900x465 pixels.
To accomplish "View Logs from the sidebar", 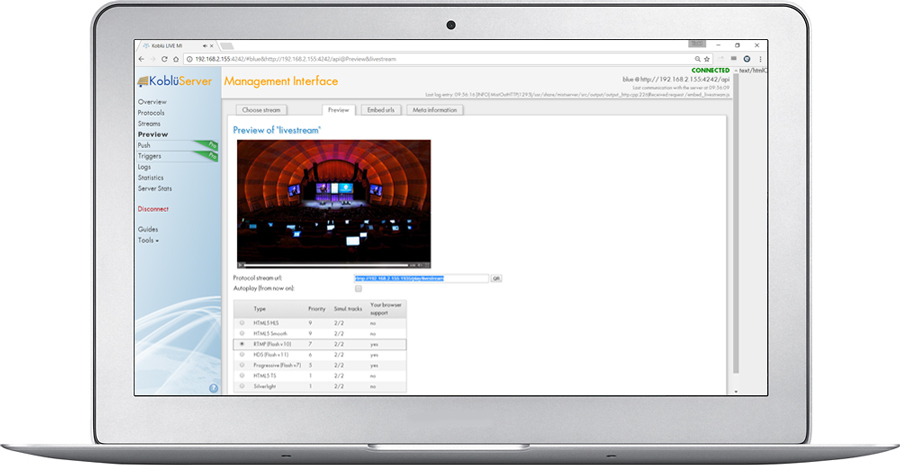I will [144, 167].
